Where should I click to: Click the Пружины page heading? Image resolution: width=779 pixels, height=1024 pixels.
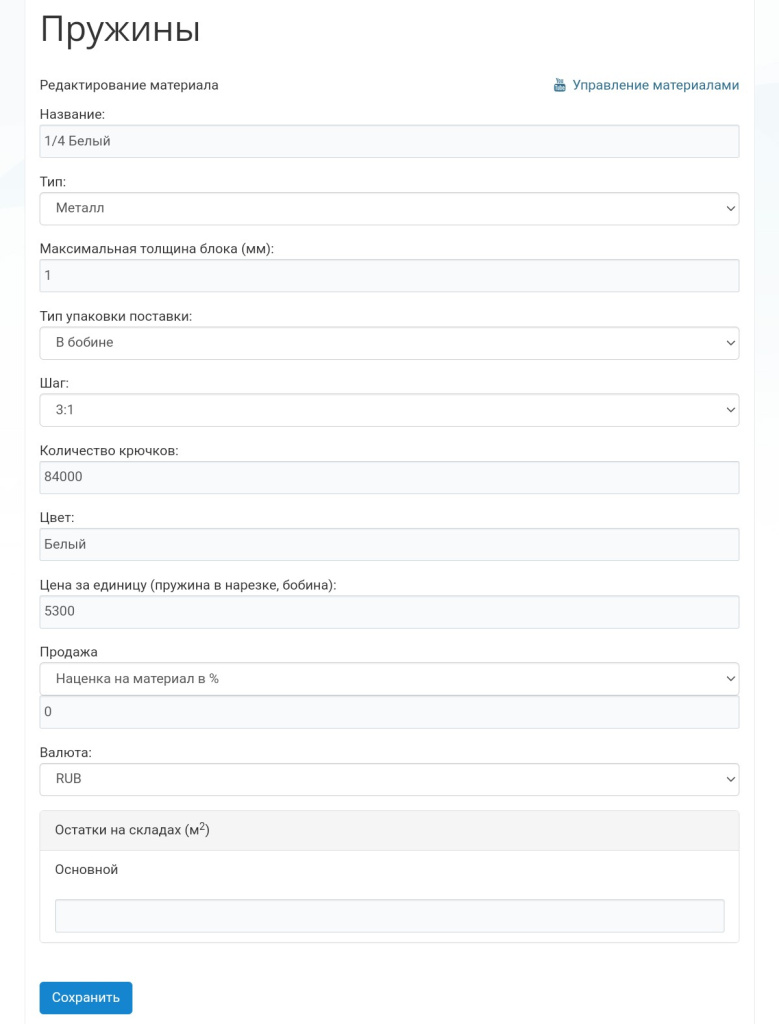(120, 29)
